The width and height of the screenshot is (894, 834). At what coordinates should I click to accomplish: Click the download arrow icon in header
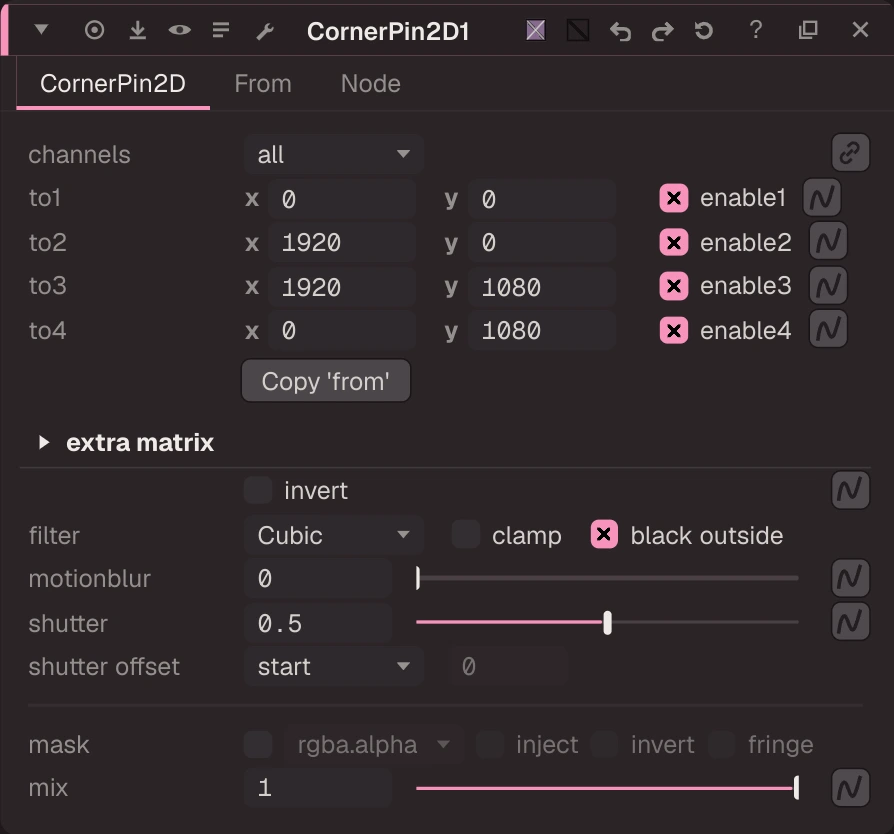point(137,30)
